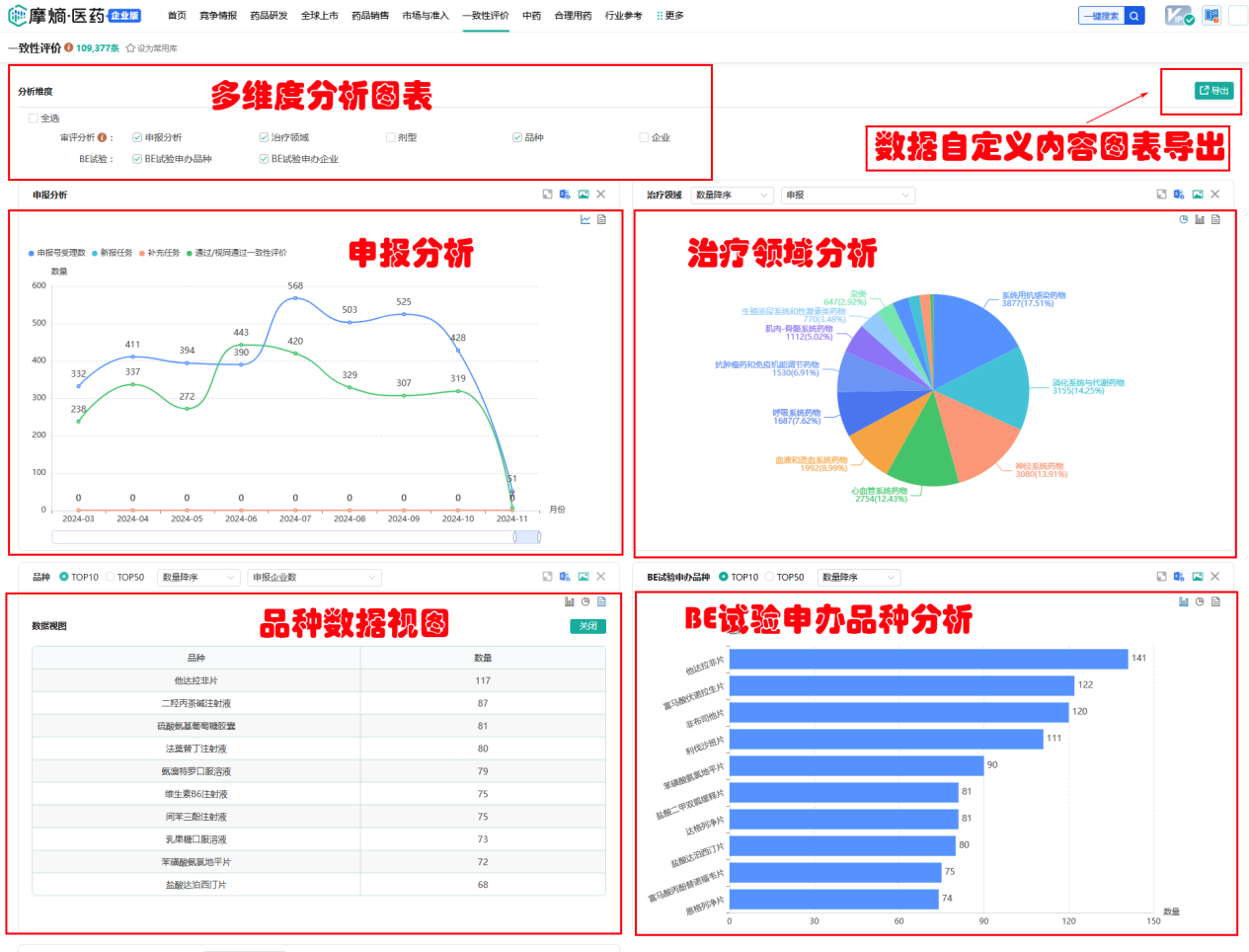The image size is (1249, 952).
Task: Check the 全选 checkbox
Action: coord(34,119)
